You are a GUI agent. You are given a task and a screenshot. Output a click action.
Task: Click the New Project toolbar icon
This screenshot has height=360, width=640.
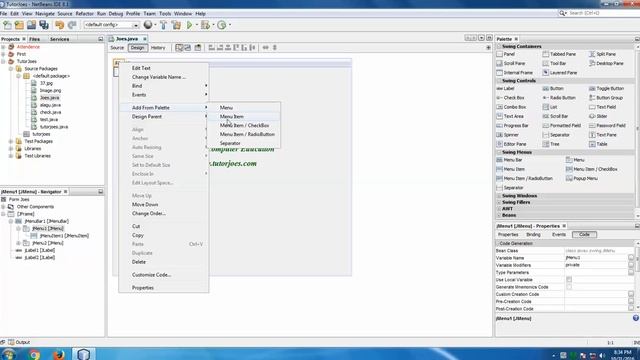coord(19,25)
